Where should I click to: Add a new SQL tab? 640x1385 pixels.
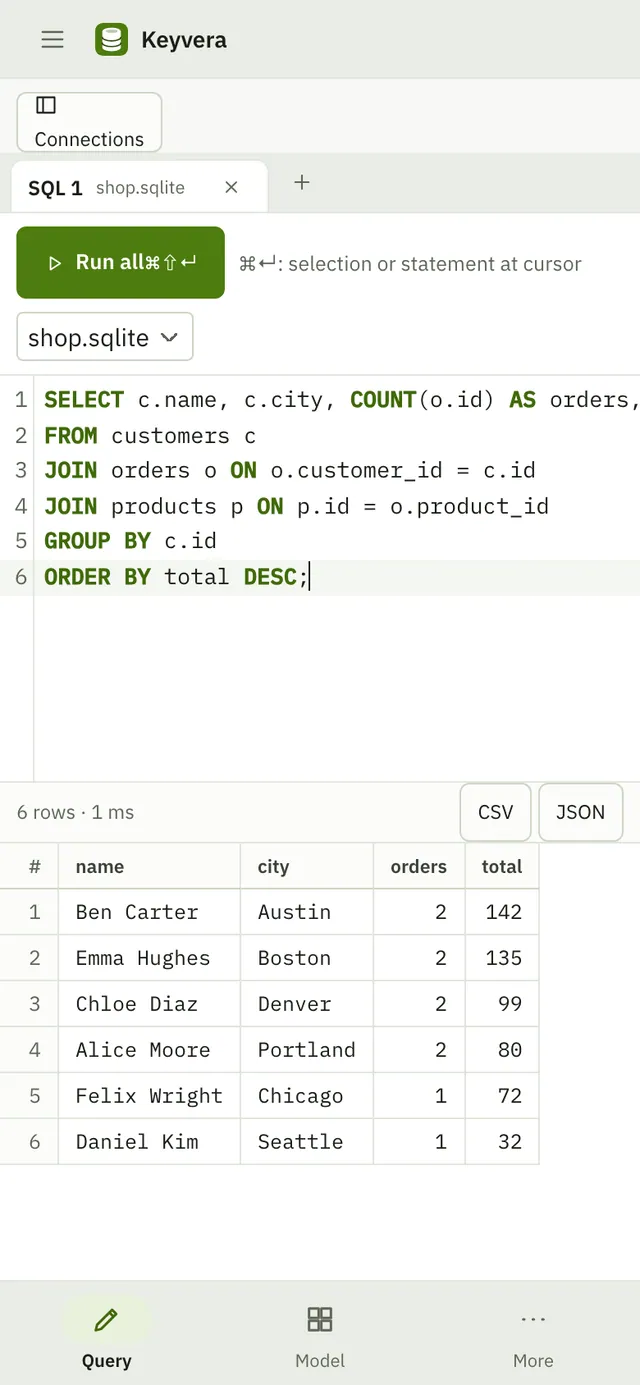click(x=302, y=182)
